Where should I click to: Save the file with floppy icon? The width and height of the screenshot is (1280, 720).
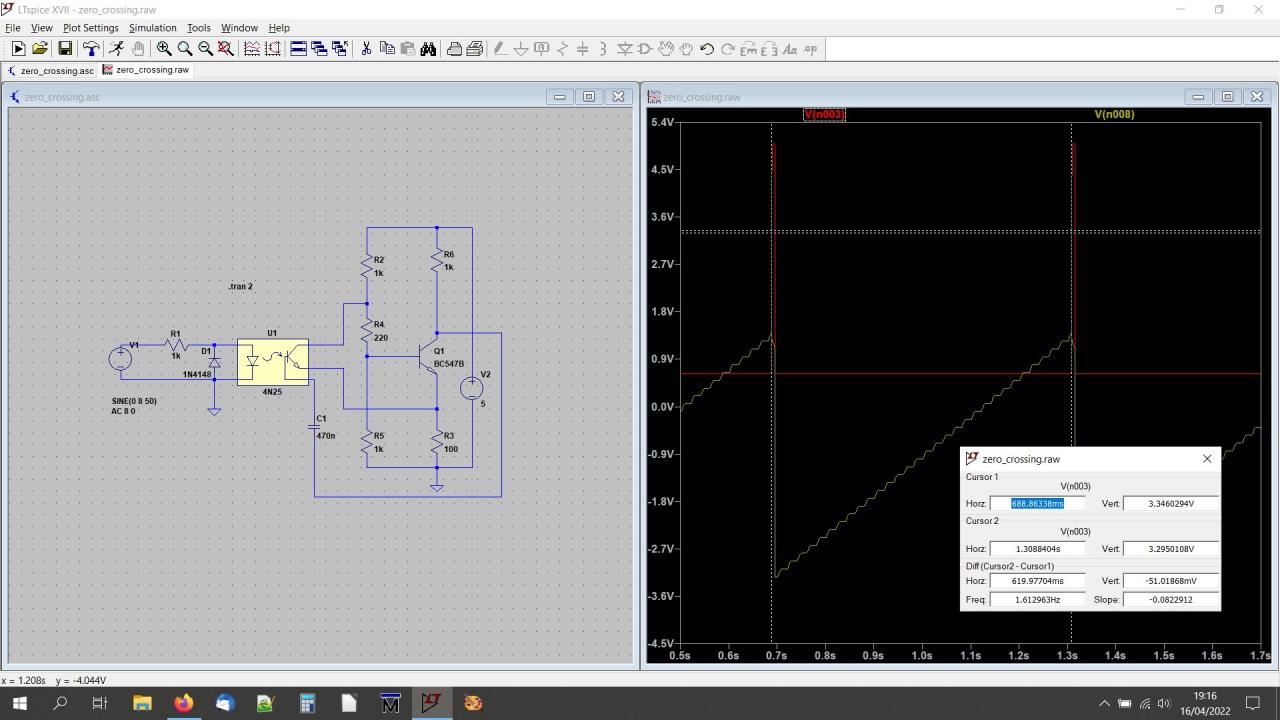click(x=65, y=48)
